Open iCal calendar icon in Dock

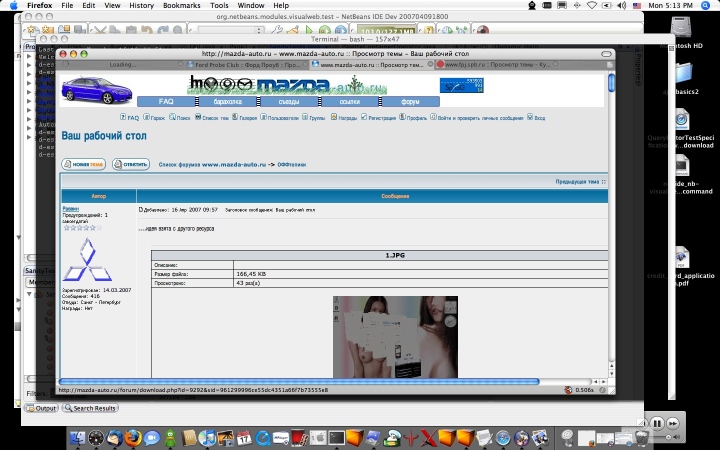coord(244,439)
